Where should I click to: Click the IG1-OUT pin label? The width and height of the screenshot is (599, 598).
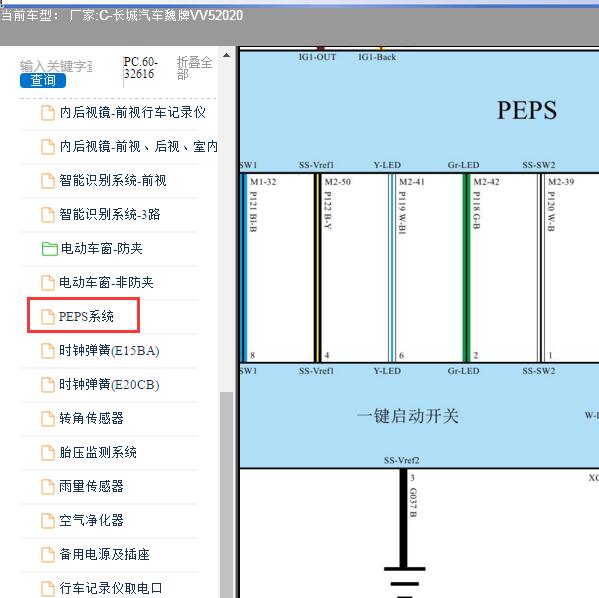coord(317,57)
